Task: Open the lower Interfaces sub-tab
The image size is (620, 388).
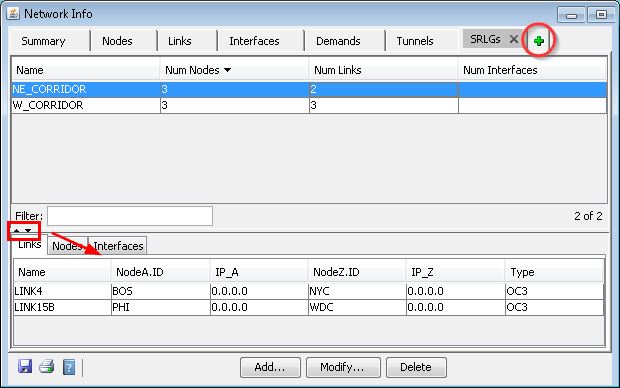Action: coord(118,246)
